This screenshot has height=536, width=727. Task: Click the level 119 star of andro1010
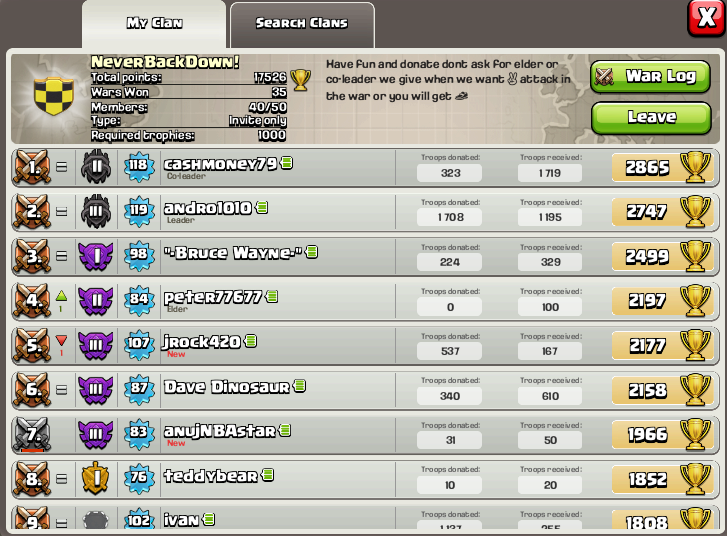tap(139, 211)
